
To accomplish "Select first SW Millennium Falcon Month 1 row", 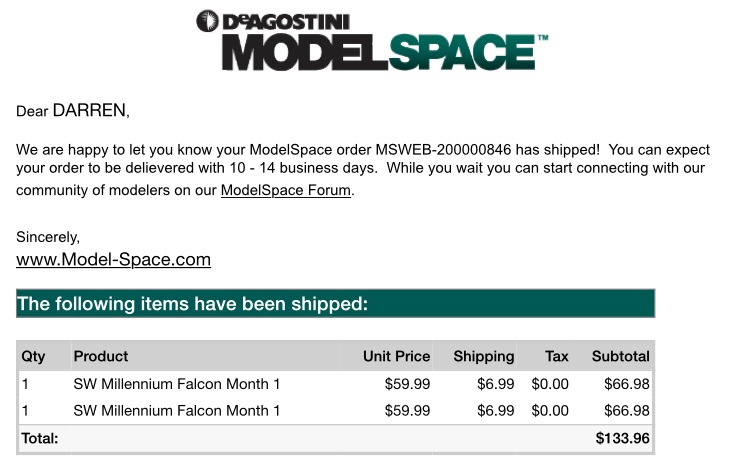I will coord(335,384).
